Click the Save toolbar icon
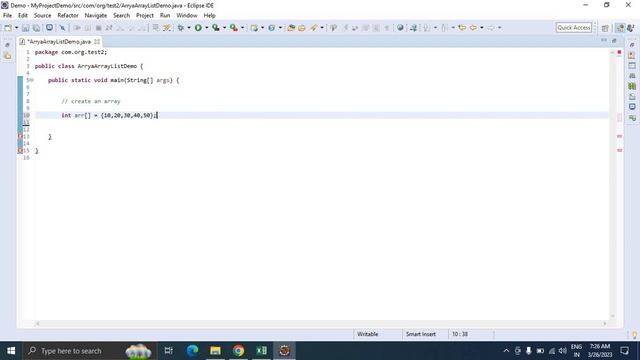This screenshot has width=640, height=360. tap(25, 28)
